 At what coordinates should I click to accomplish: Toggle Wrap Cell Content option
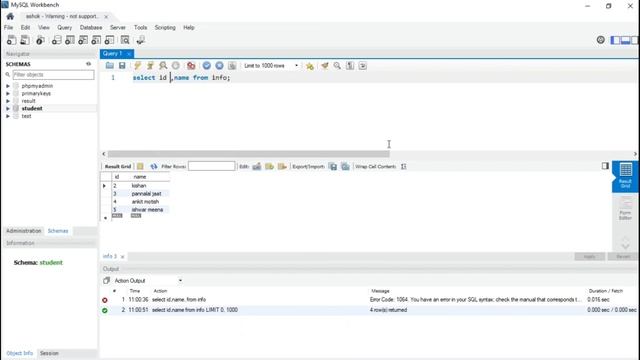(404, 167)
